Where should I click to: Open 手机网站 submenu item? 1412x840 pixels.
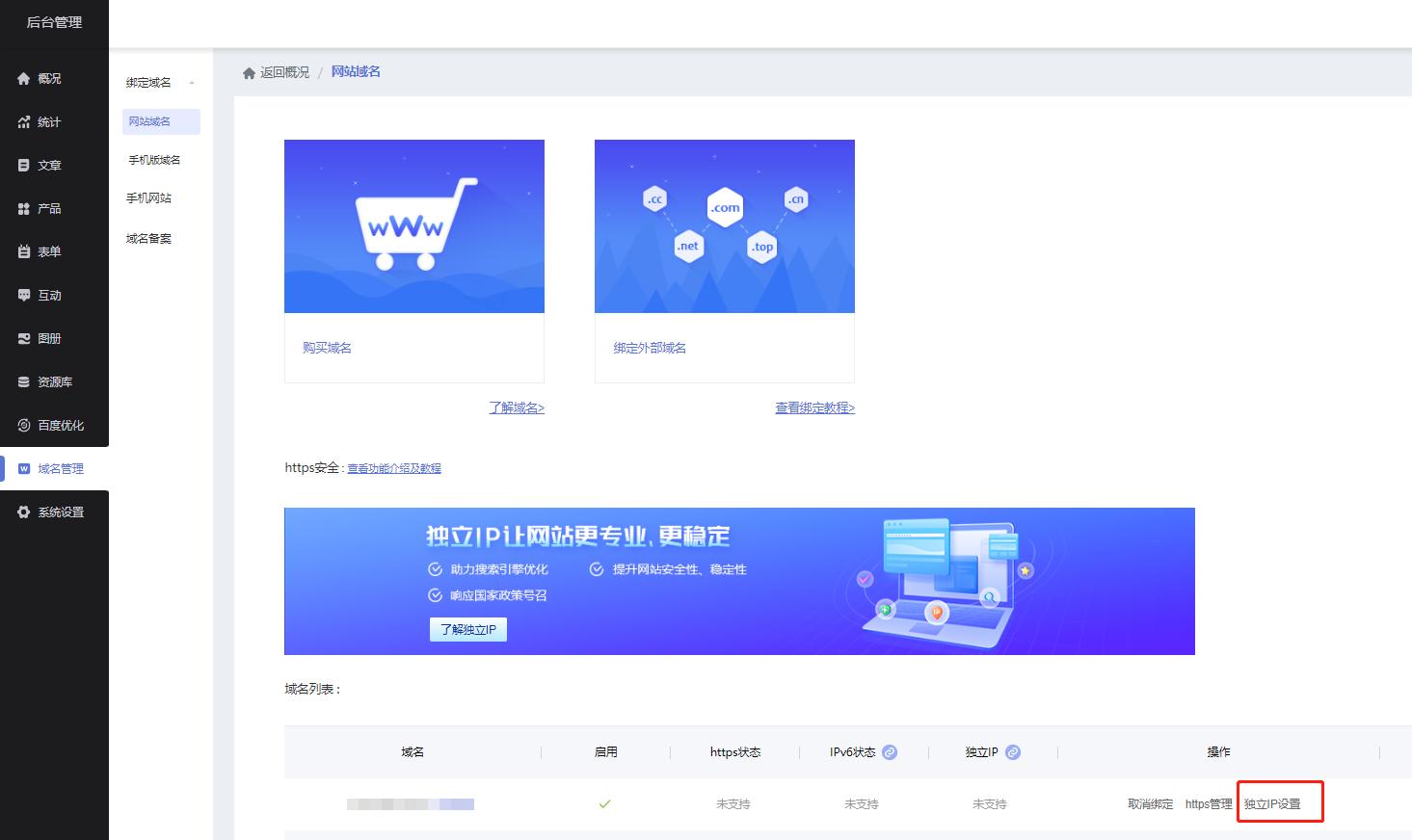[x=148, y=198]
